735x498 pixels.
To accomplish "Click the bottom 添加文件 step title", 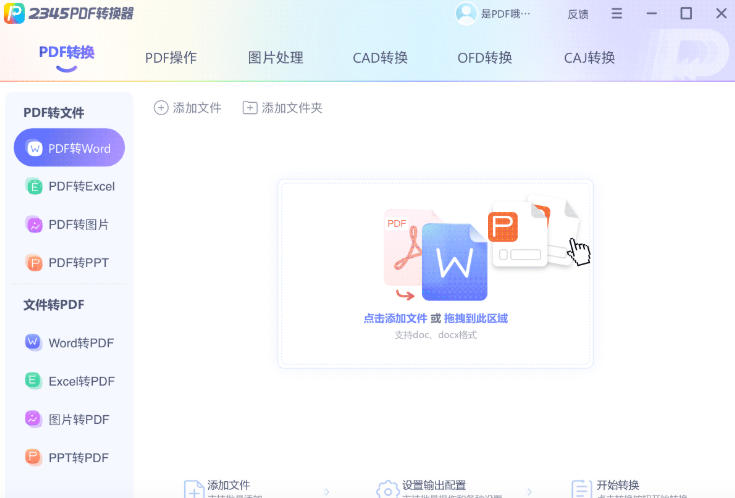I will pyautogui.click(x=229, y=485).
